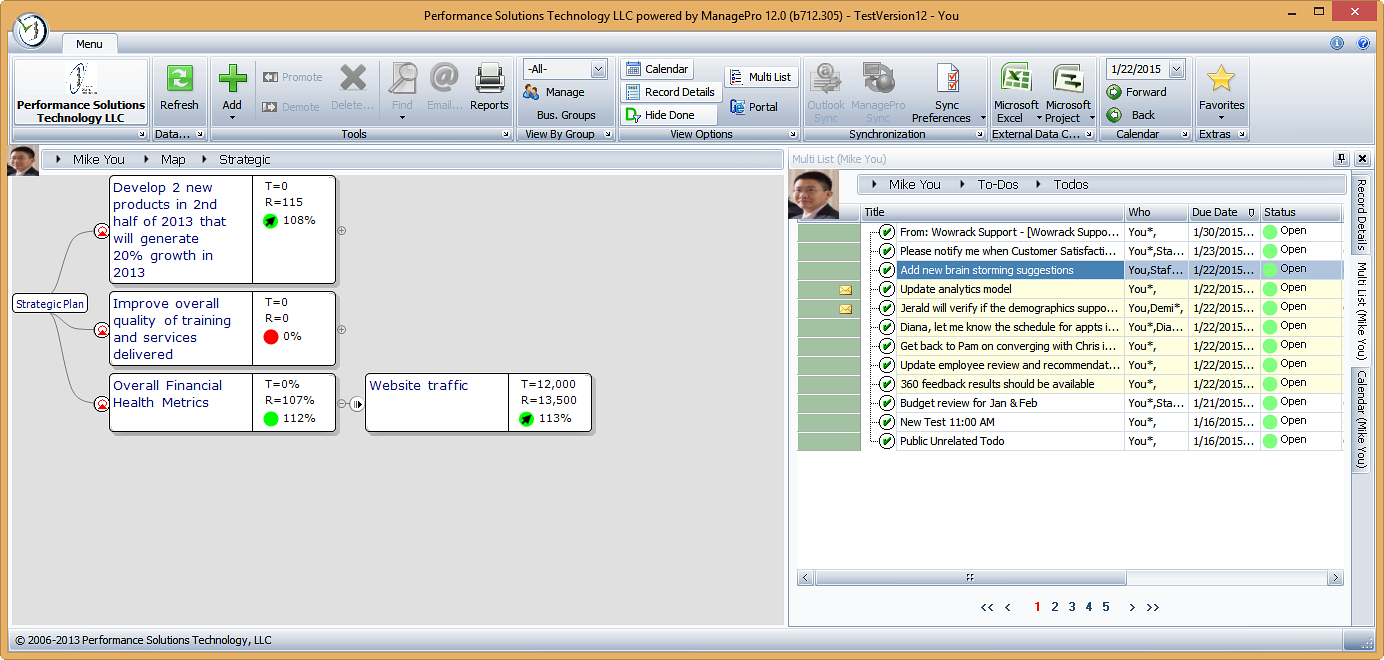Check off 'Budget review for Jan & Feb' todo
Viewport: 1384px width, 660px height.
tap(887, 403)
